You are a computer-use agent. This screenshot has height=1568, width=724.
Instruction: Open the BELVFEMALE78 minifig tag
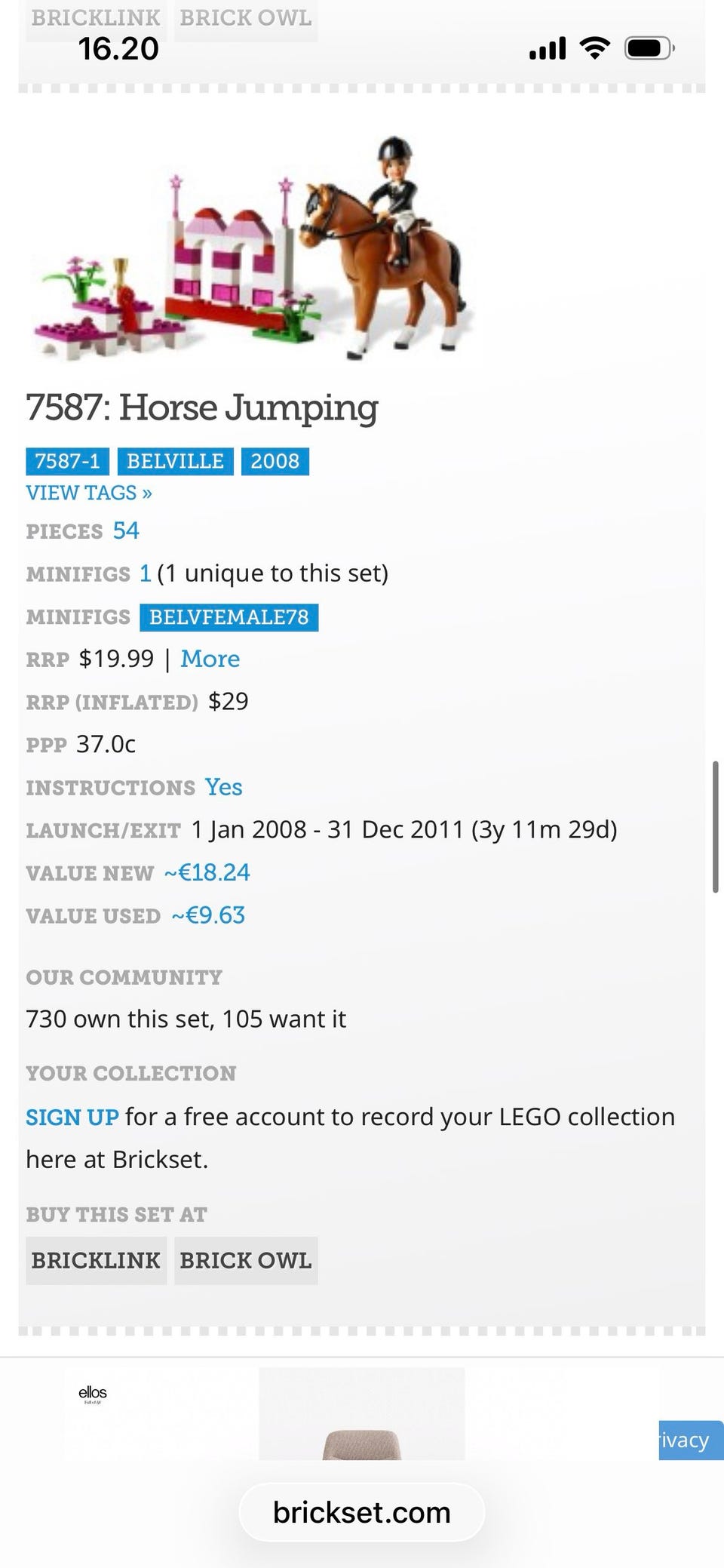click(x=229, y=617)
